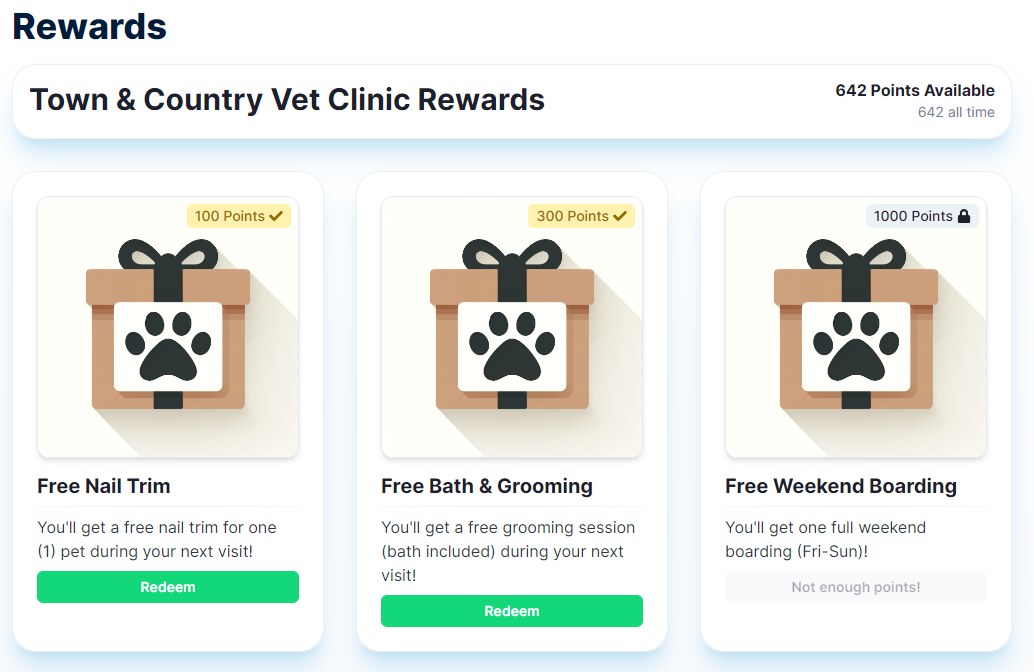Image resolution: width=1034 pixels, height=672 pixels.
Task: Open the Free Weekend Boarding title
Action: [841, 486]
